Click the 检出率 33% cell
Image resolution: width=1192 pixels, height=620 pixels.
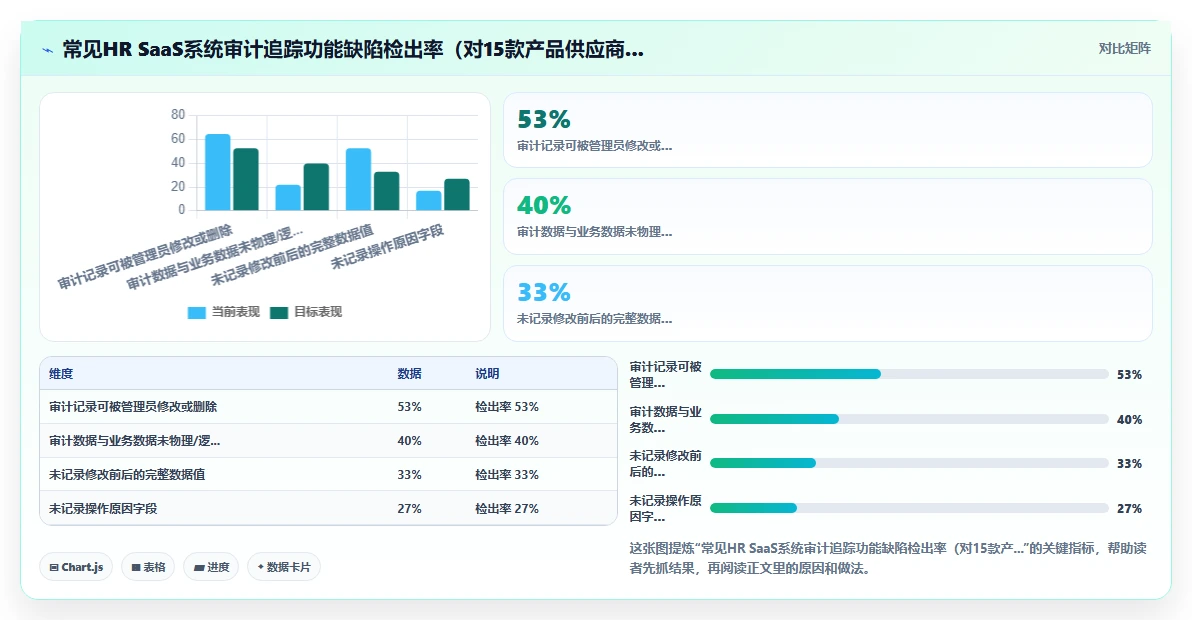507,475
